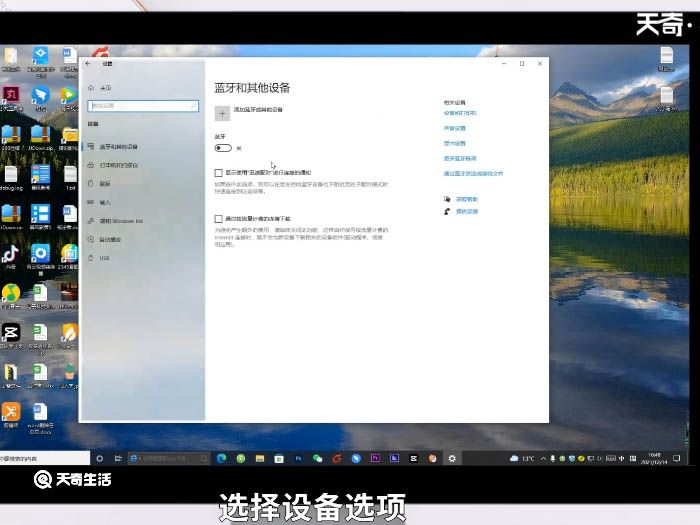
Task: Open the CapCut icon on the taskbar
Action: point(413,458)
